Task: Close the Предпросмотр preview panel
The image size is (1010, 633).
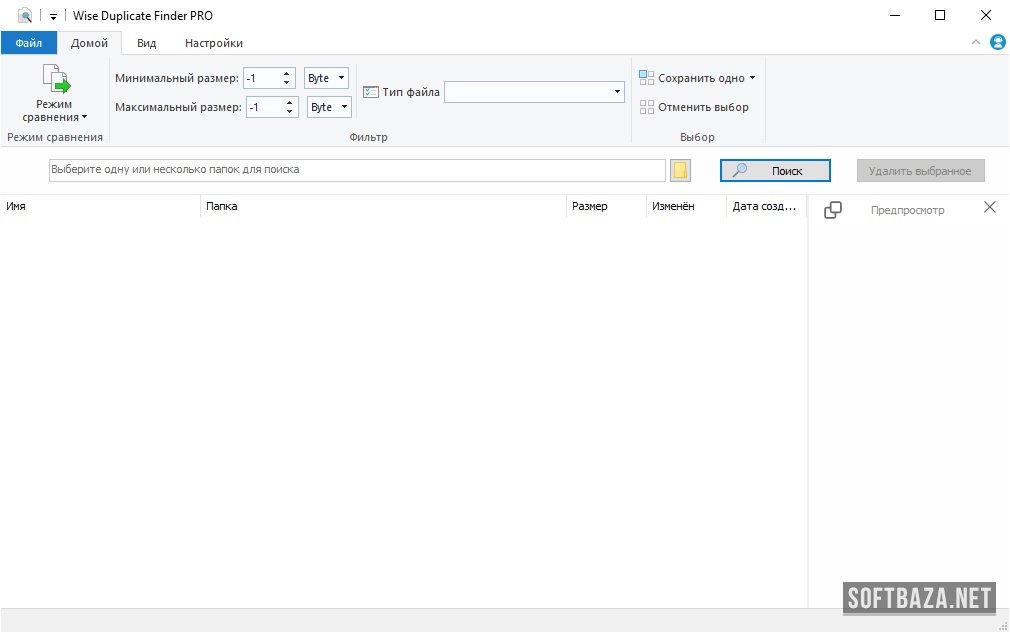Action: [989, 208]
